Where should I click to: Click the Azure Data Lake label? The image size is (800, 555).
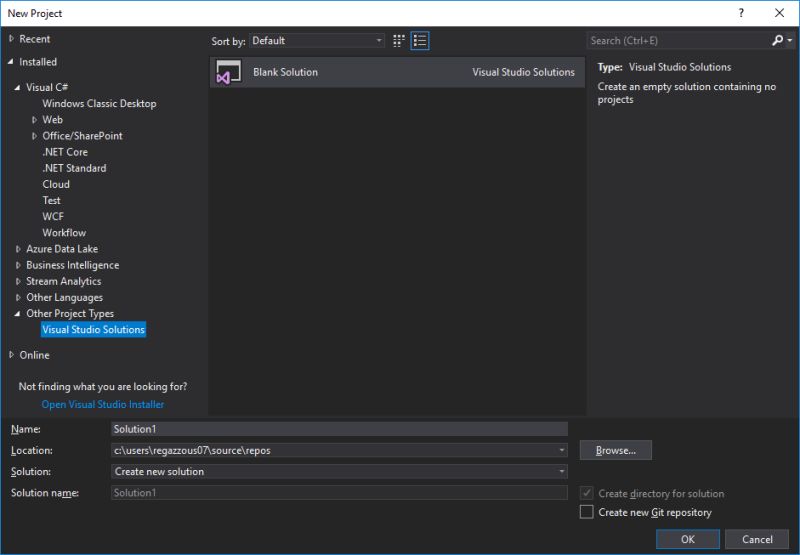pos(62,249)
